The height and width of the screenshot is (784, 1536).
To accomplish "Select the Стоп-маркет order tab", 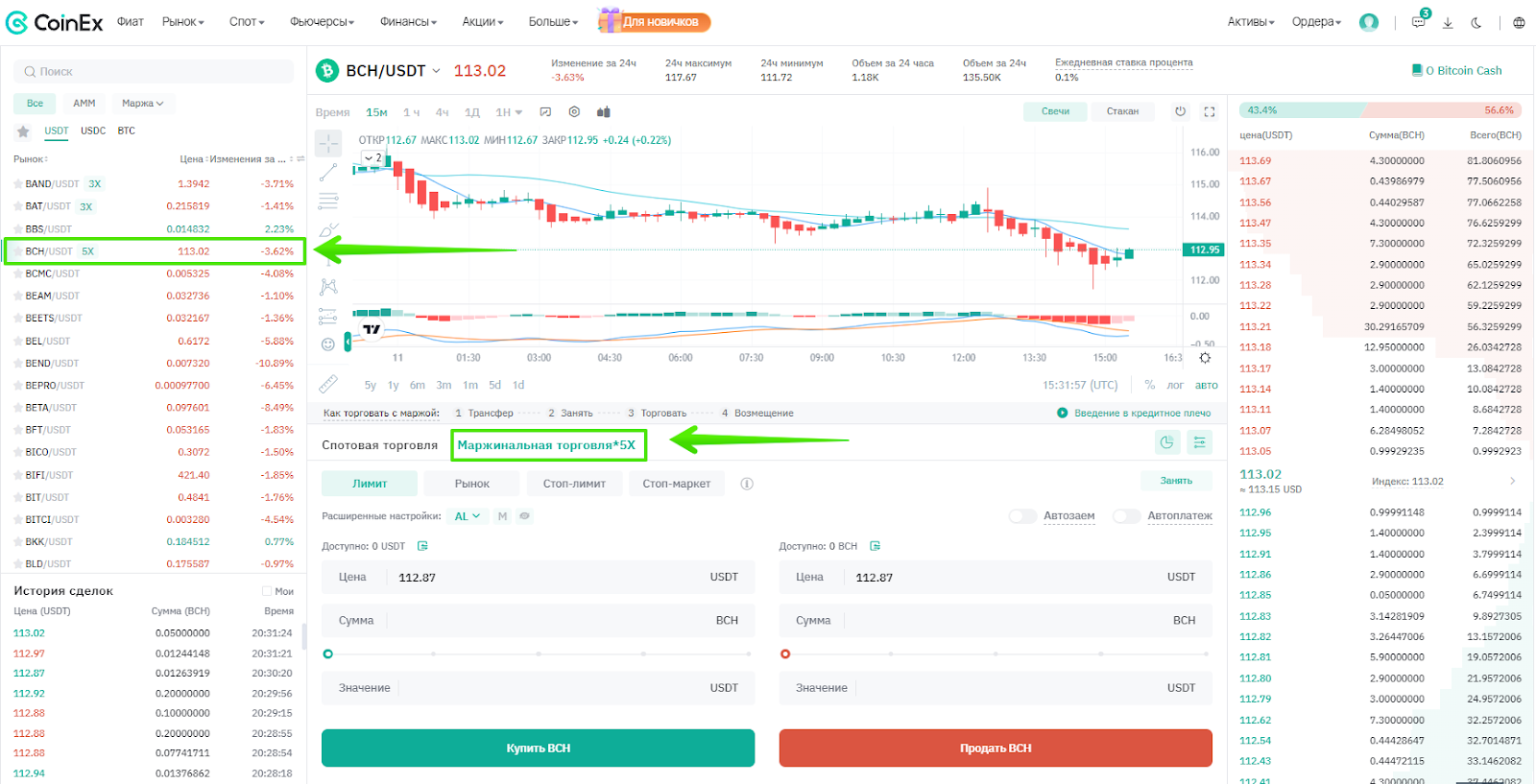I will coord(677,484).
